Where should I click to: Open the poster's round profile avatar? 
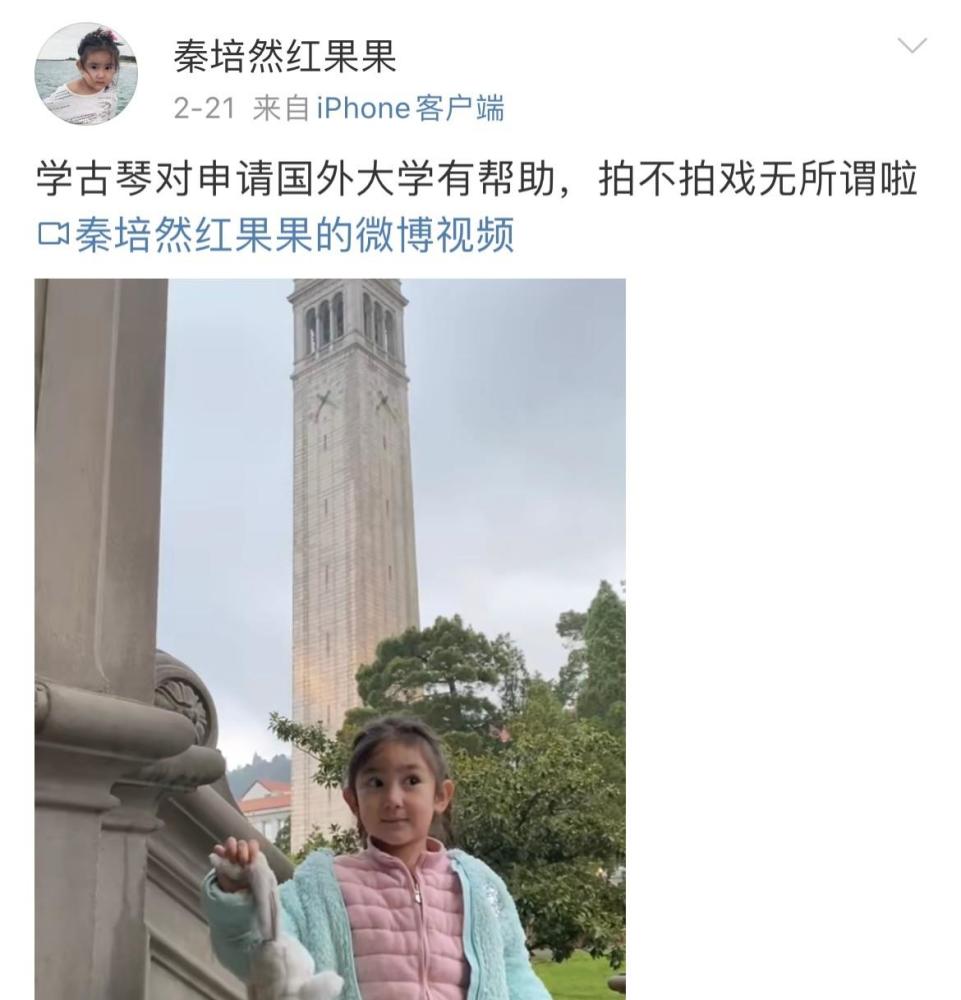[x=86, y=74]
